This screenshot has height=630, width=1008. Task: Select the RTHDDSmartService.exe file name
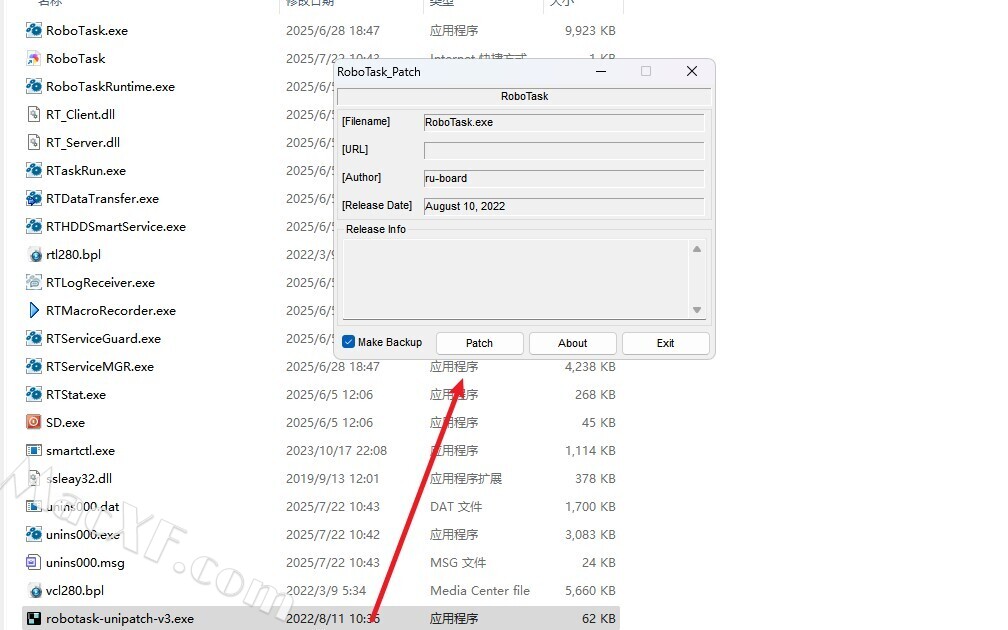[116, 226]
